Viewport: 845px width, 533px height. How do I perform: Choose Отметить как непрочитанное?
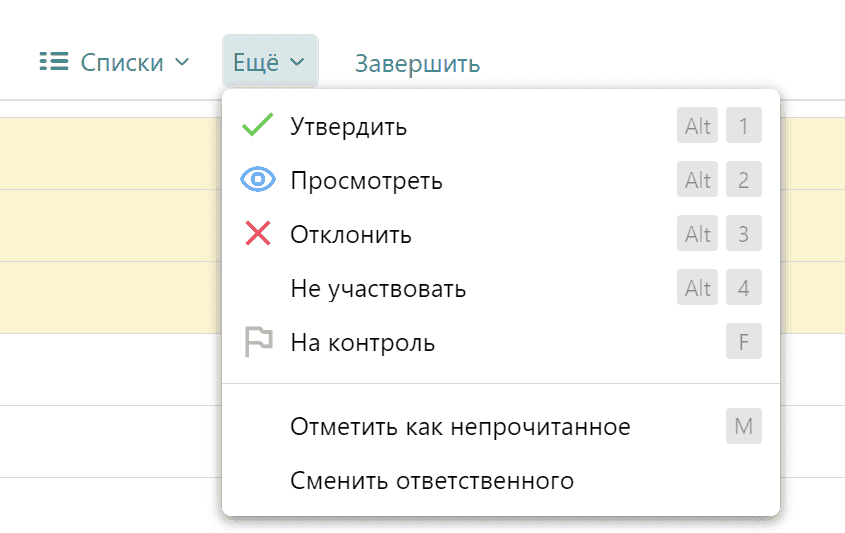460,427
